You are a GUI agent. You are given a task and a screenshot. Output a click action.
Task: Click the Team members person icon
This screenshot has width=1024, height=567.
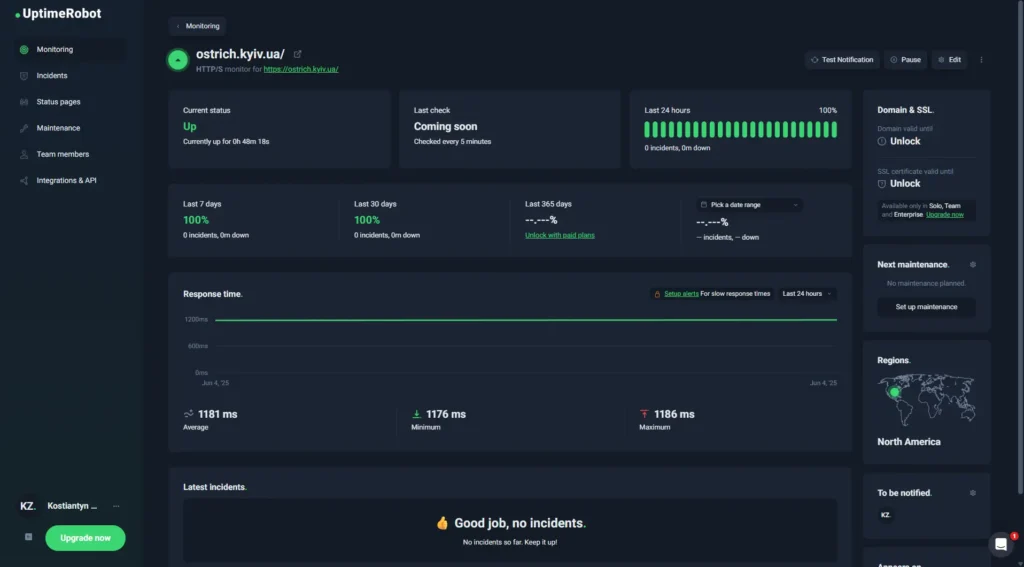click(24, 154)
